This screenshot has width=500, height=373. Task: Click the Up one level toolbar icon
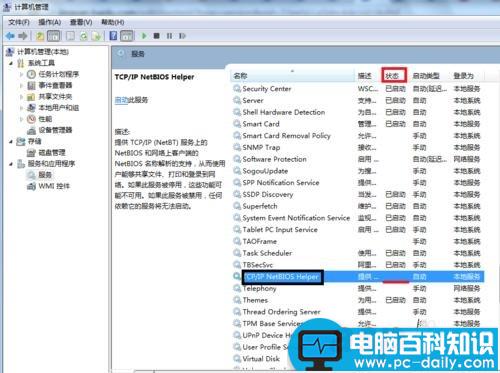coord(40,36)
